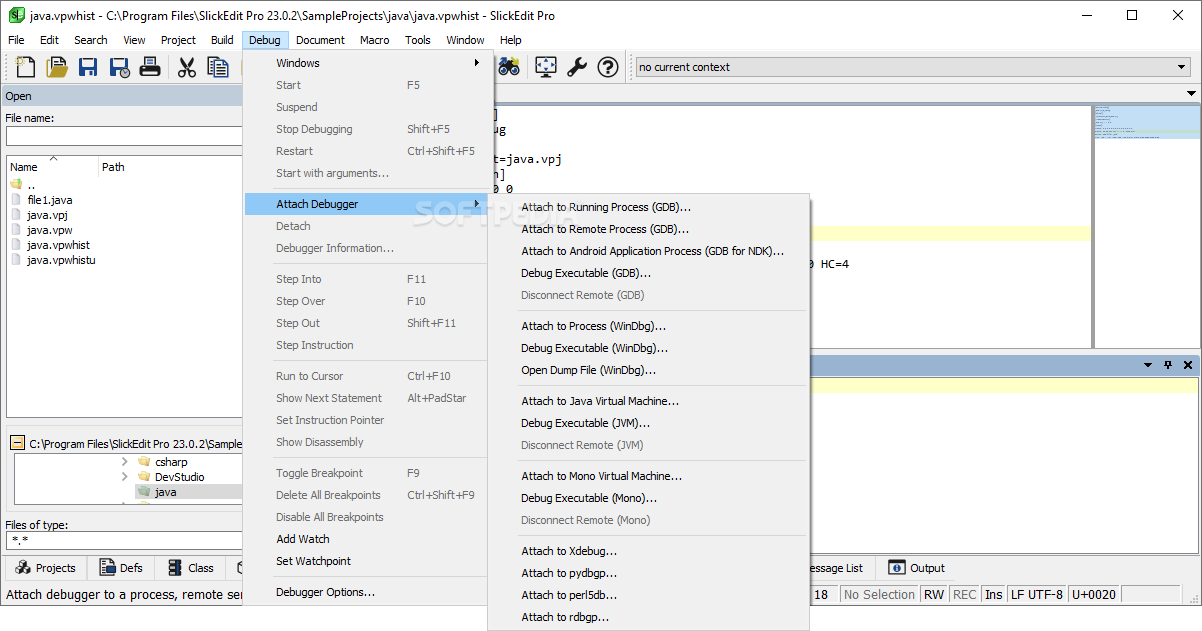Viewport: 1202px width, 631px height.
Task: Click the Copy toolbar icon
Action: (x=218, y=67)
